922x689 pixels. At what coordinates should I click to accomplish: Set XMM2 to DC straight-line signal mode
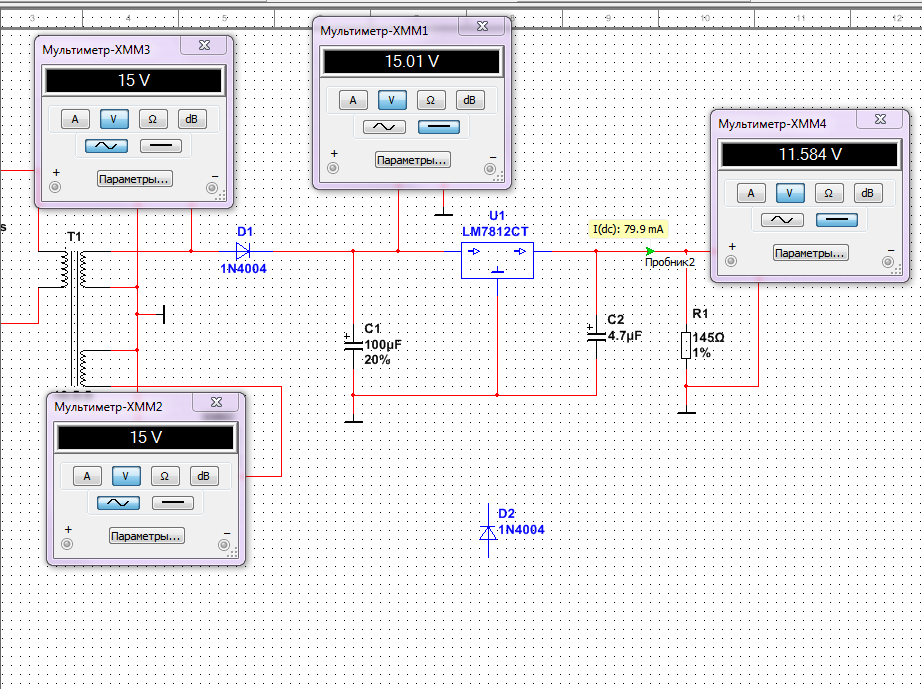pyautogui.click(x=172, y=503)
